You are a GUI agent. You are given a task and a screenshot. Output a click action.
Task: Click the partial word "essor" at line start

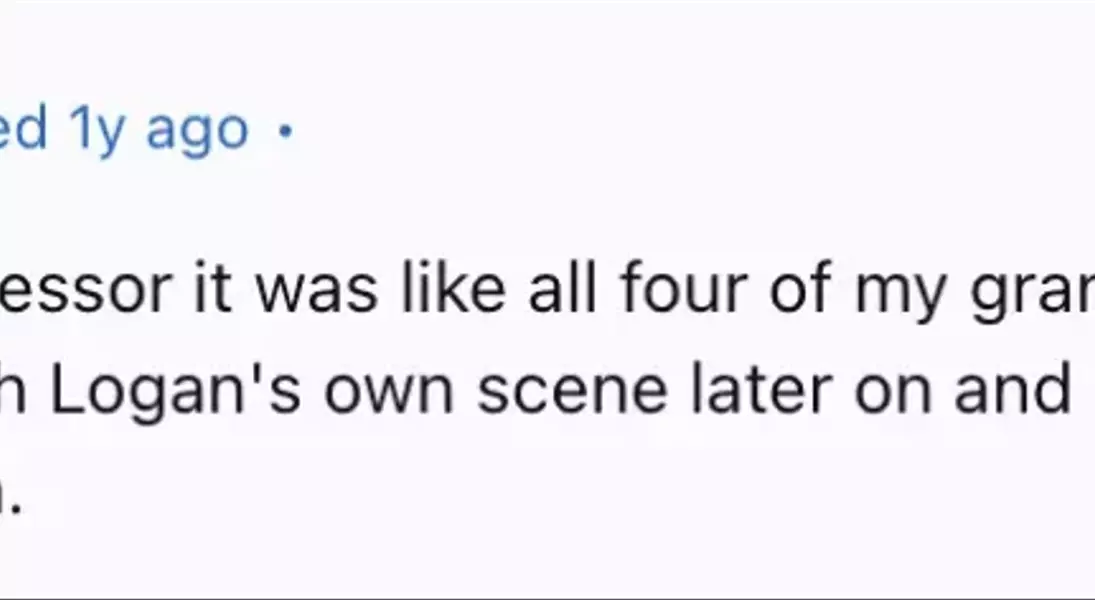86,289
